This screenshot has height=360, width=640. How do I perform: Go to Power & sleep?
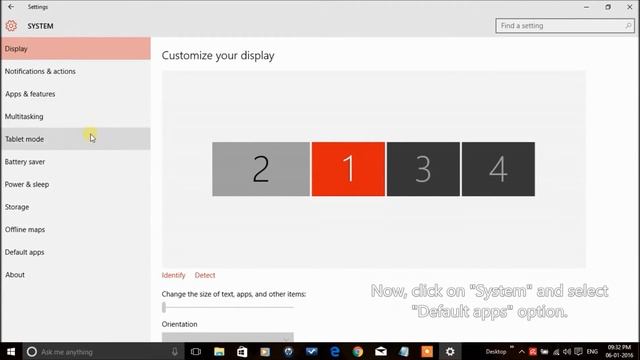coord(76,184)
